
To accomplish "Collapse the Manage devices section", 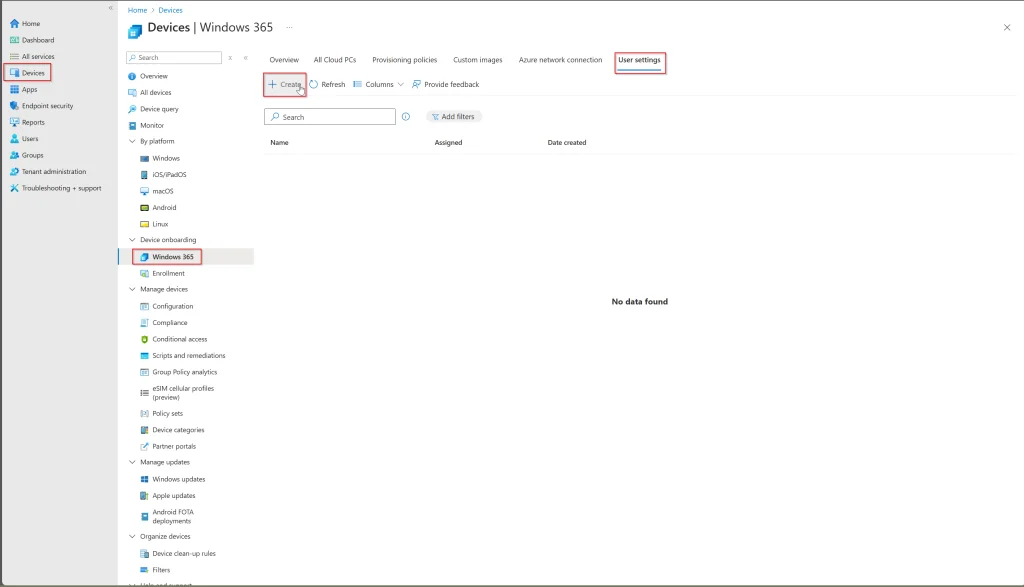I will (x=132, y=289).
